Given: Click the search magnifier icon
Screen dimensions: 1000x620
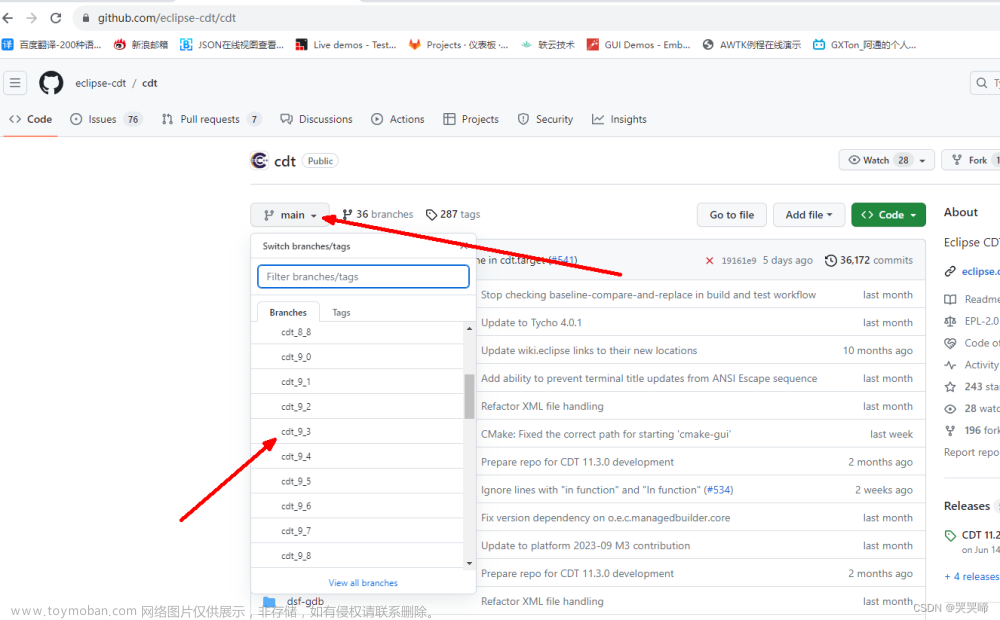Looking at the screenshot, I should (x=982, y=83).
